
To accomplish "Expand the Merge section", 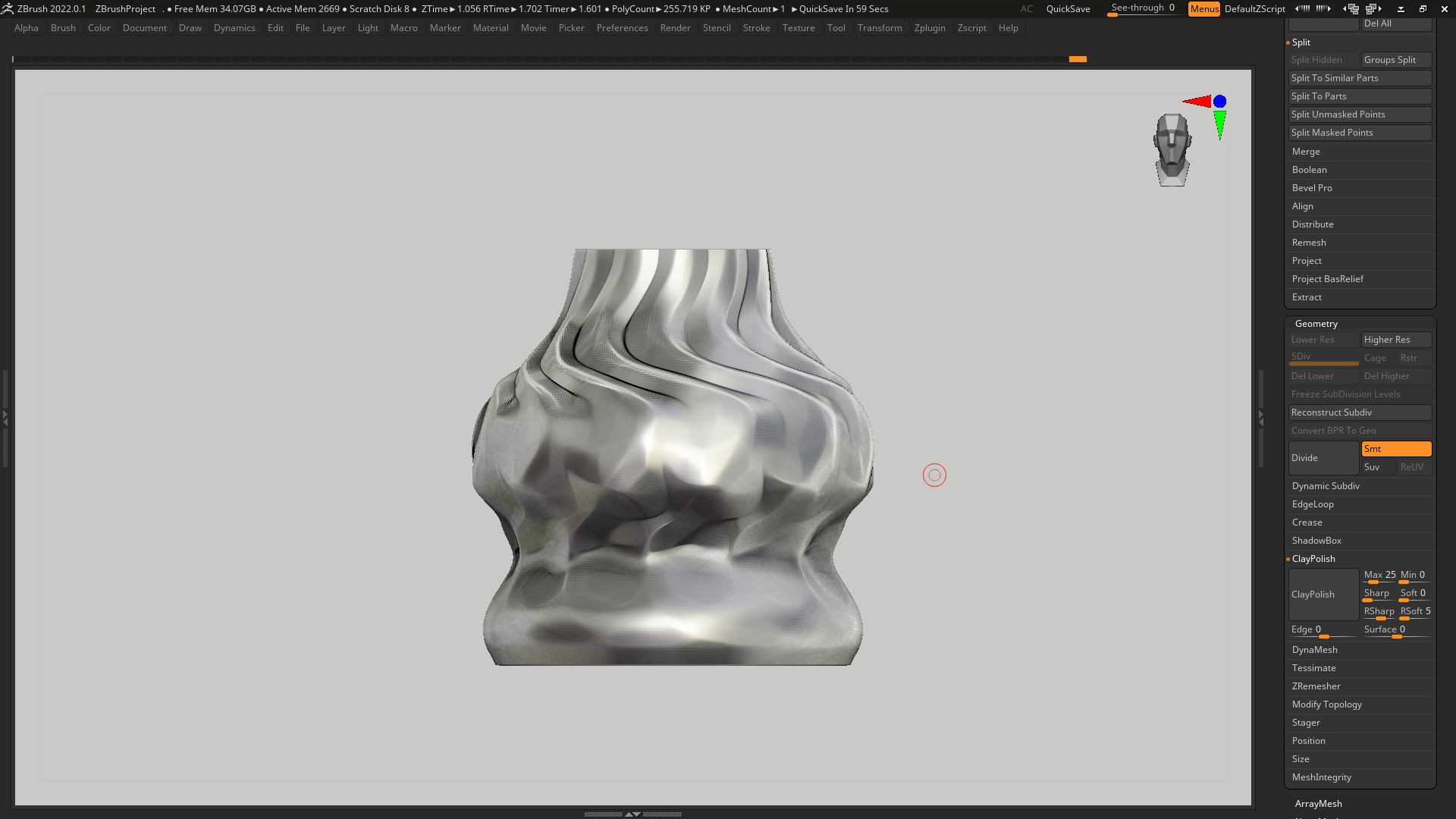I will click(x=1306, y=152).
